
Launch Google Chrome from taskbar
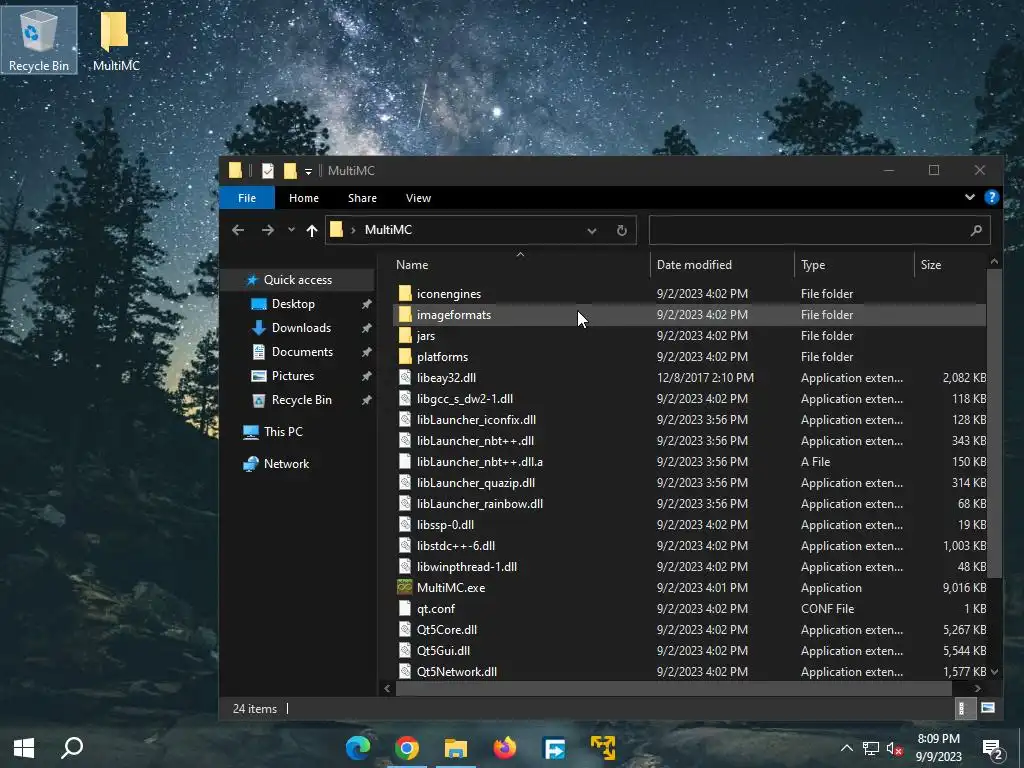pos(406,748)
